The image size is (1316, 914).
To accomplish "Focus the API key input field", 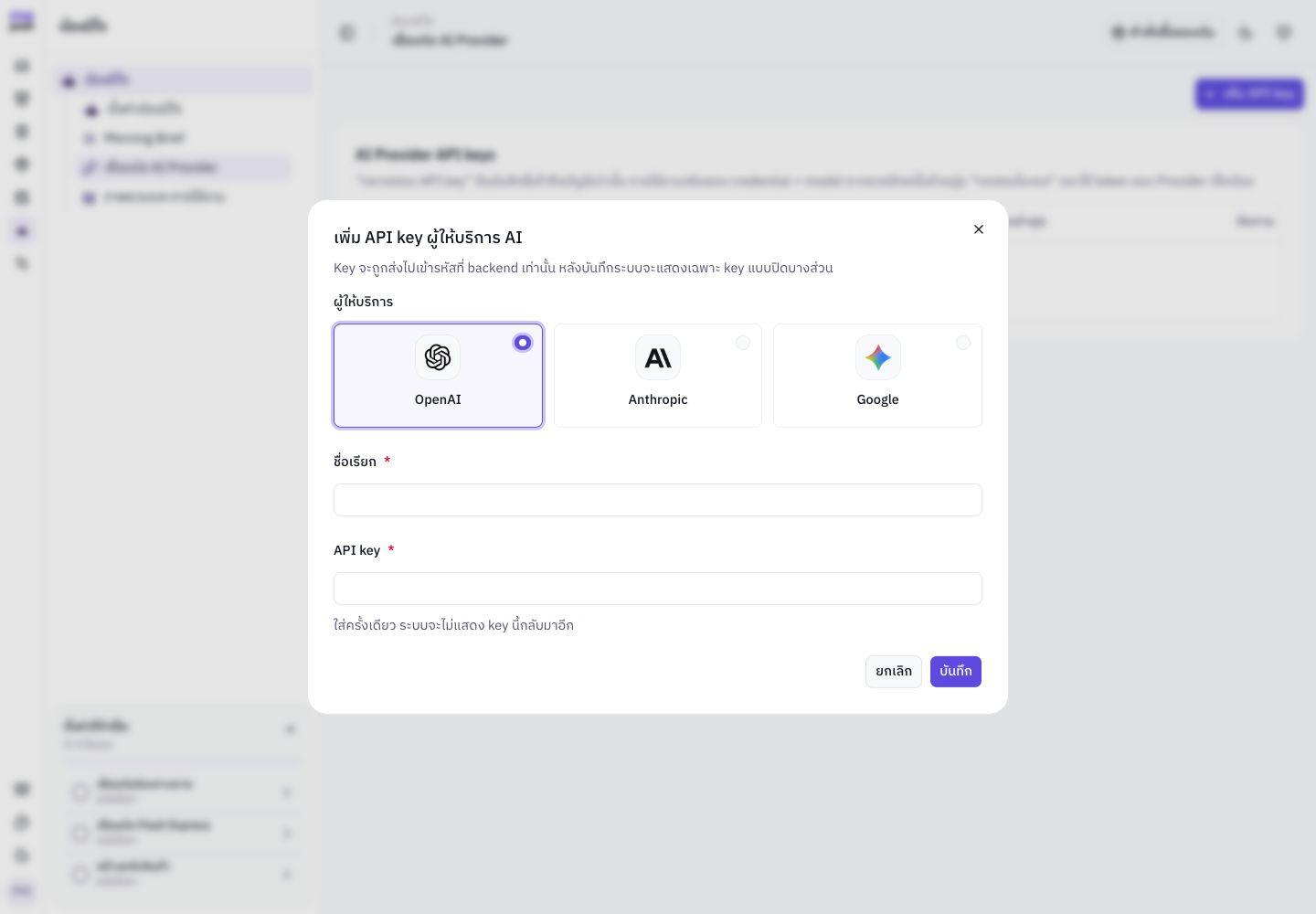I will [x=658, y=589].
